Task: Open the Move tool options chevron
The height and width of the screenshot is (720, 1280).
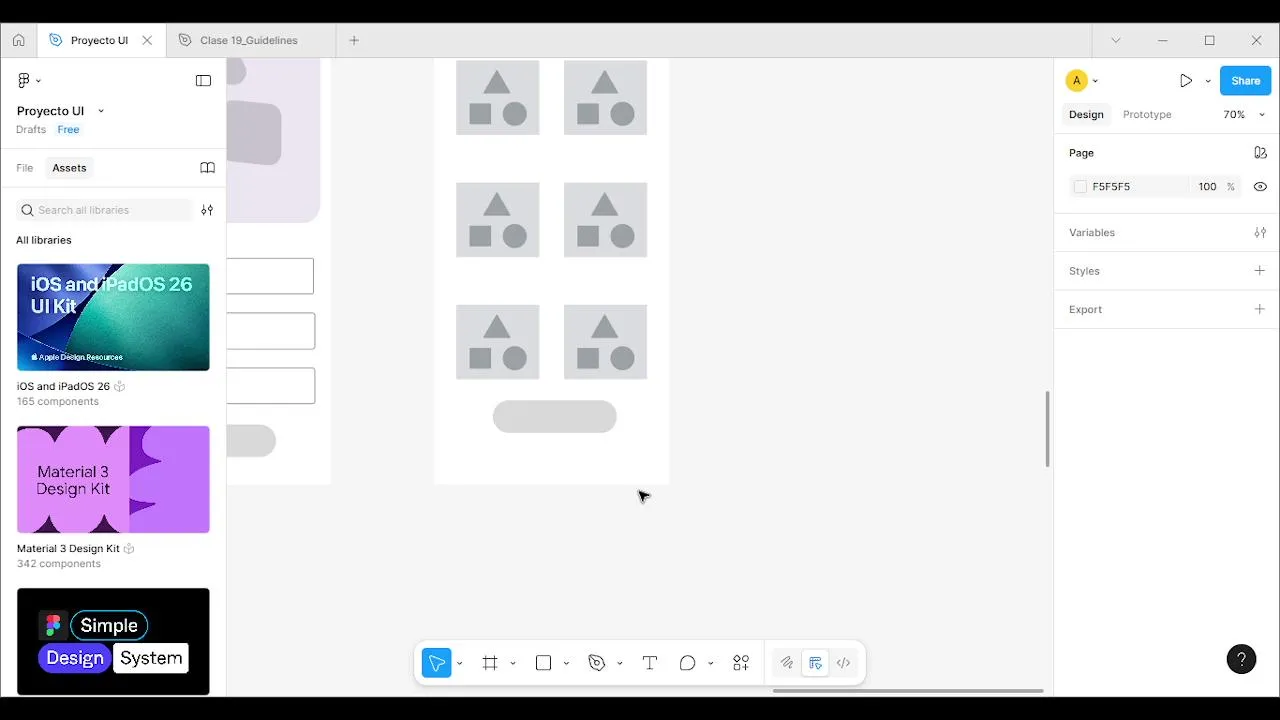Action: pyautogui.click(x=459, y=663)
